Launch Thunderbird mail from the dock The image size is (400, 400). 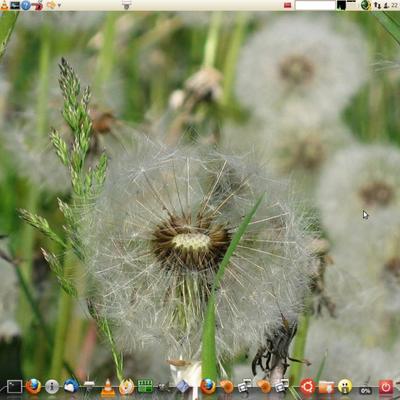[71, 386]
